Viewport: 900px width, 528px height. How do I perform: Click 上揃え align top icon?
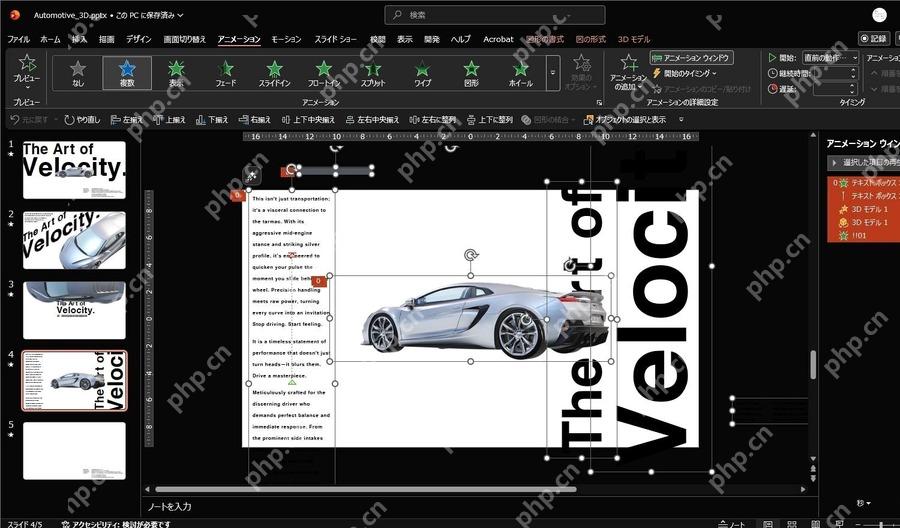158,119
